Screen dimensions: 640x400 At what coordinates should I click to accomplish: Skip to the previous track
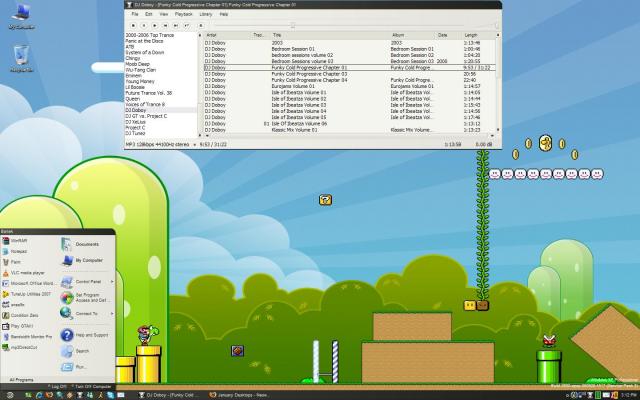[165, 25]
